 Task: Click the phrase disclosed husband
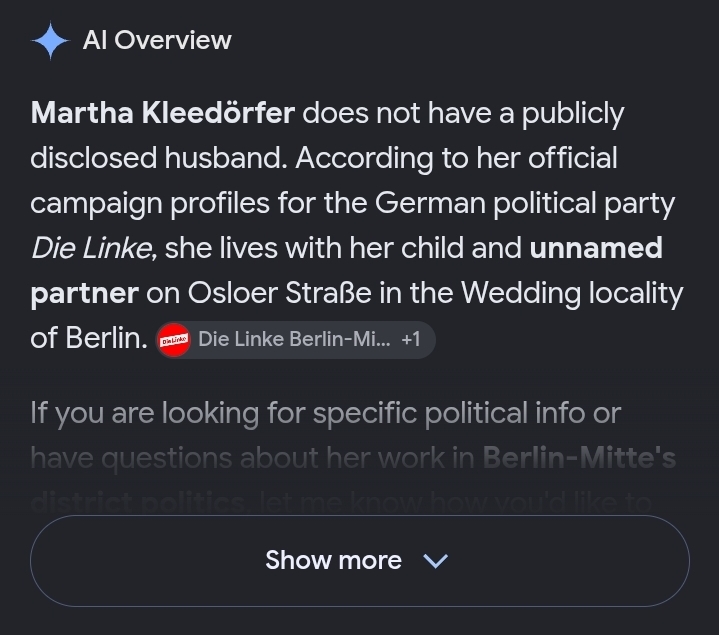click(x=159, y=158)
